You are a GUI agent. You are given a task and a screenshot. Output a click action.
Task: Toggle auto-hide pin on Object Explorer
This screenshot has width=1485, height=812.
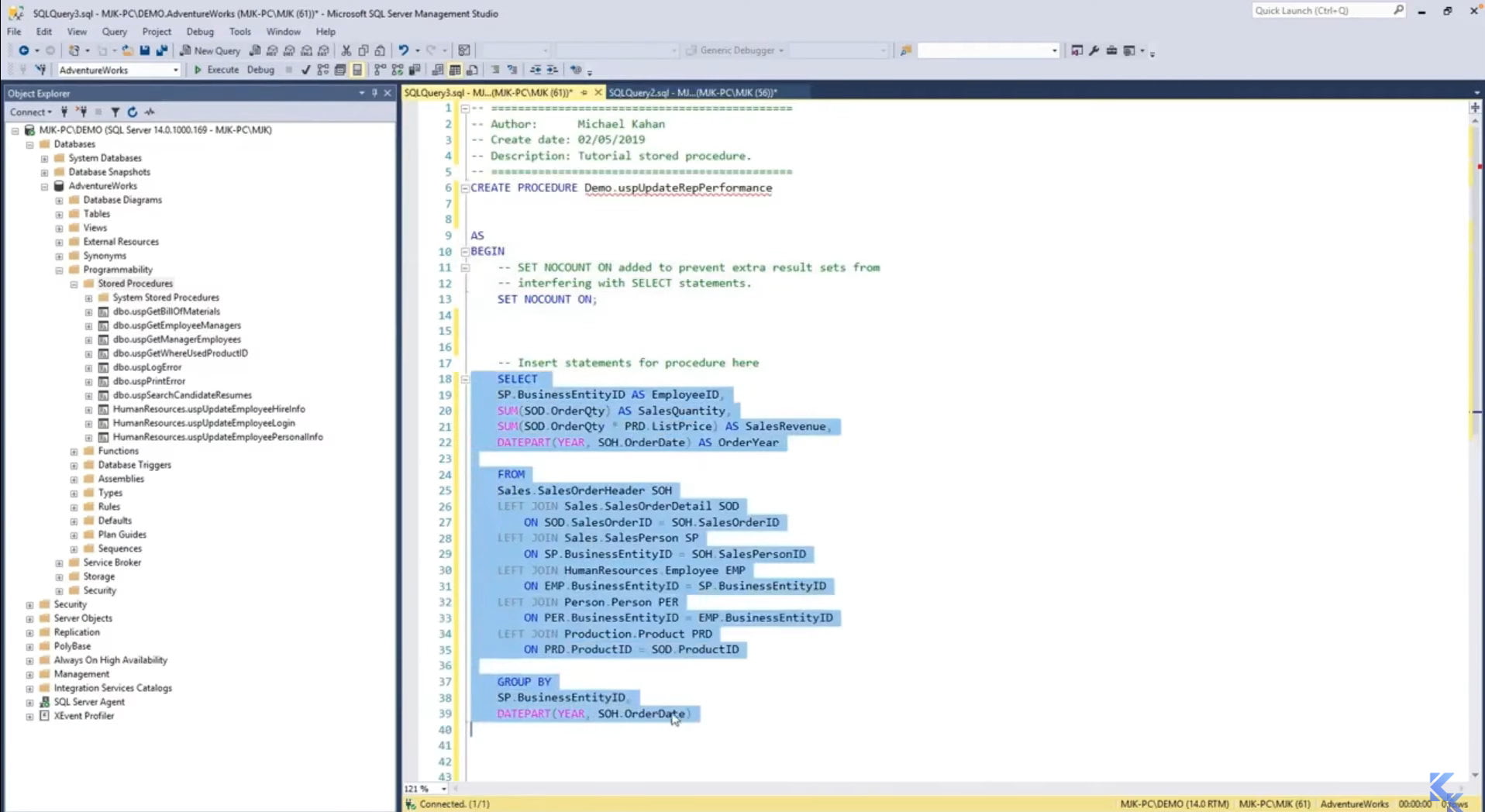click(376, 93)
